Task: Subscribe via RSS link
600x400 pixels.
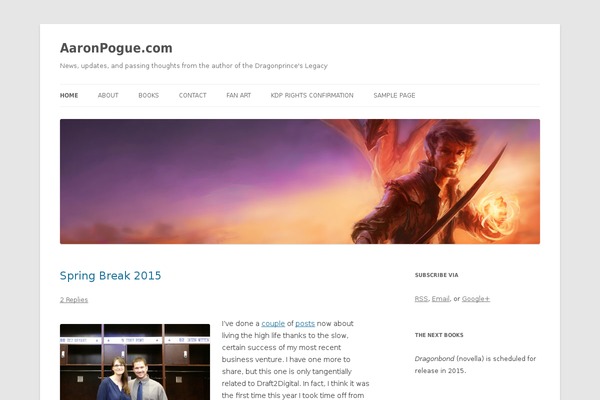Action: pos(421,299)
